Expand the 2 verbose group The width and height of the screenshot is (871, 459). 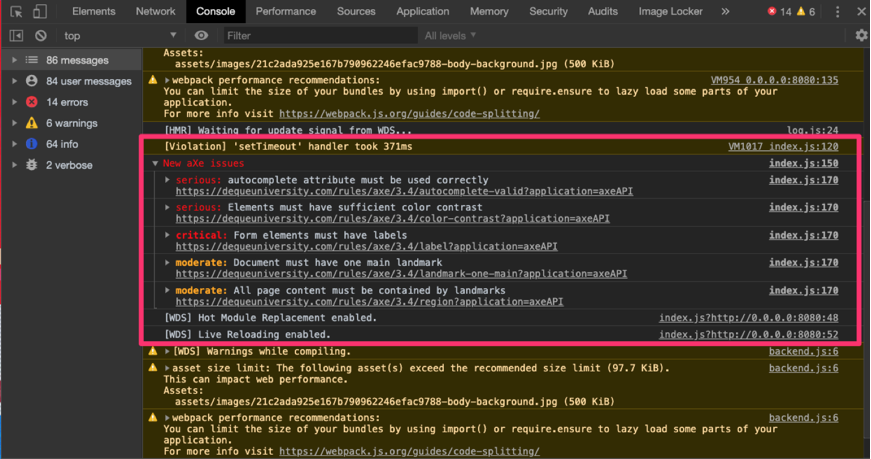tap(14, 165)
